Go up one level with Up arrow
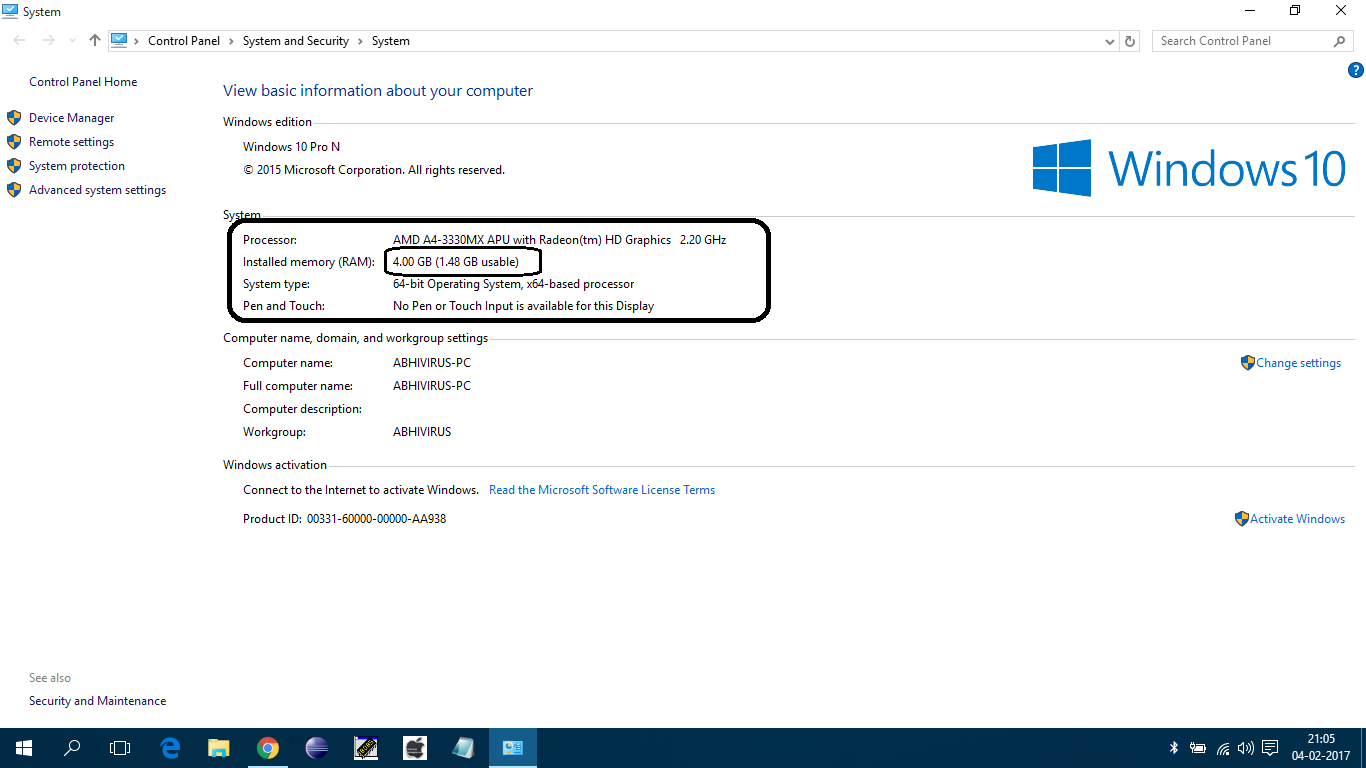 tap(95, 41)
